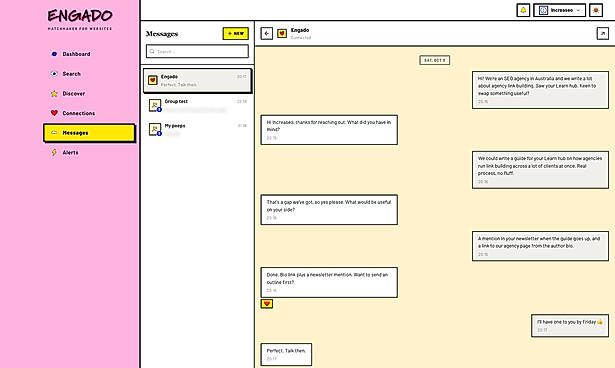Click message 'Hi! We're an SEO agency in Australia'
Image resolution: width=615 pixels, height=368 pixels.
(x=540, y=90)
